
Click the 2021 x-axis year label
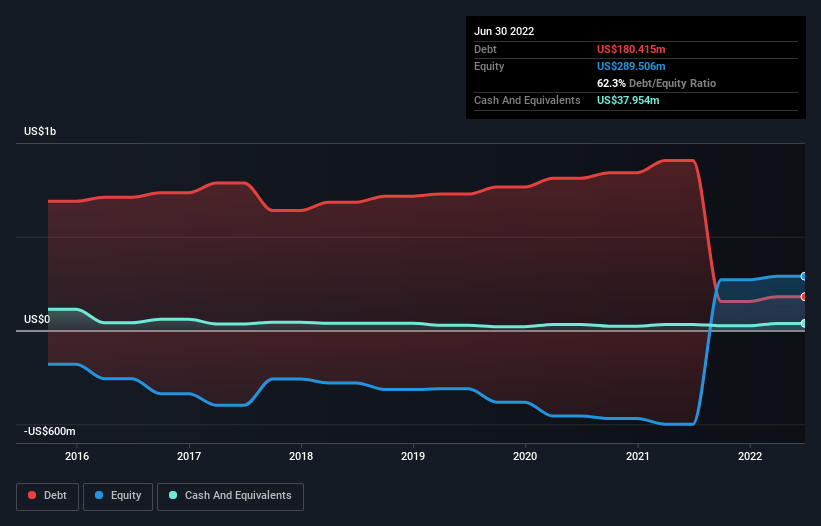(638, 456)
